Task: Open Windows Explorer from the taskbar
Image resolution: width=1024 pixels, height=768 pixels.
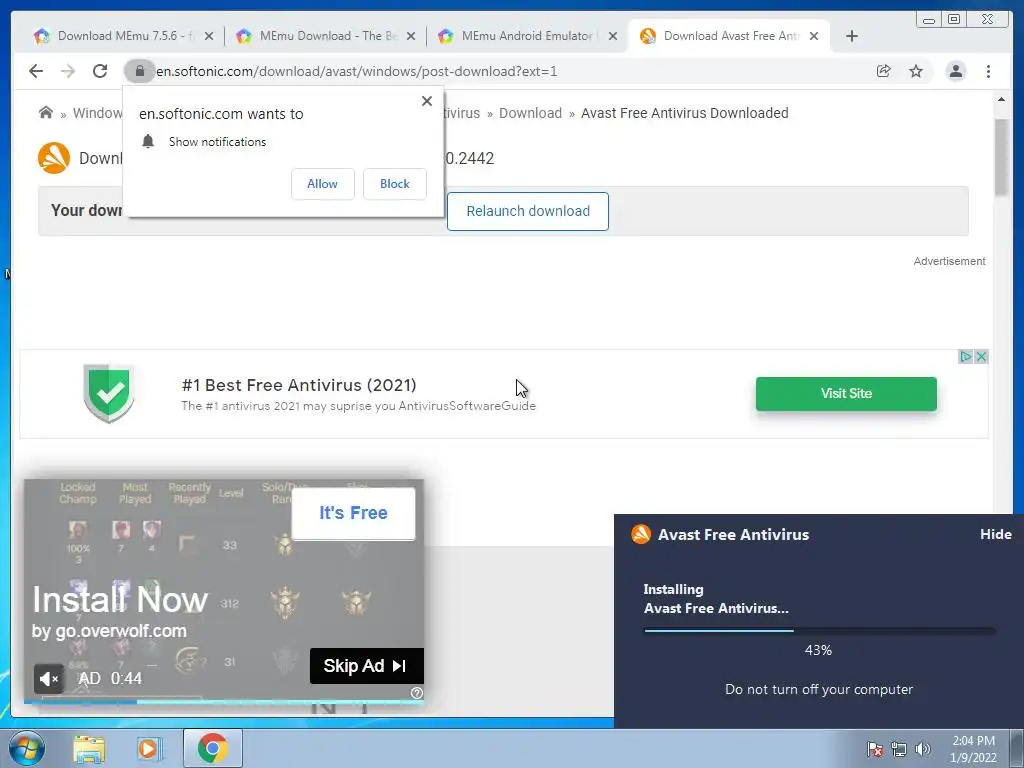Action: click(x=89, y=748)
